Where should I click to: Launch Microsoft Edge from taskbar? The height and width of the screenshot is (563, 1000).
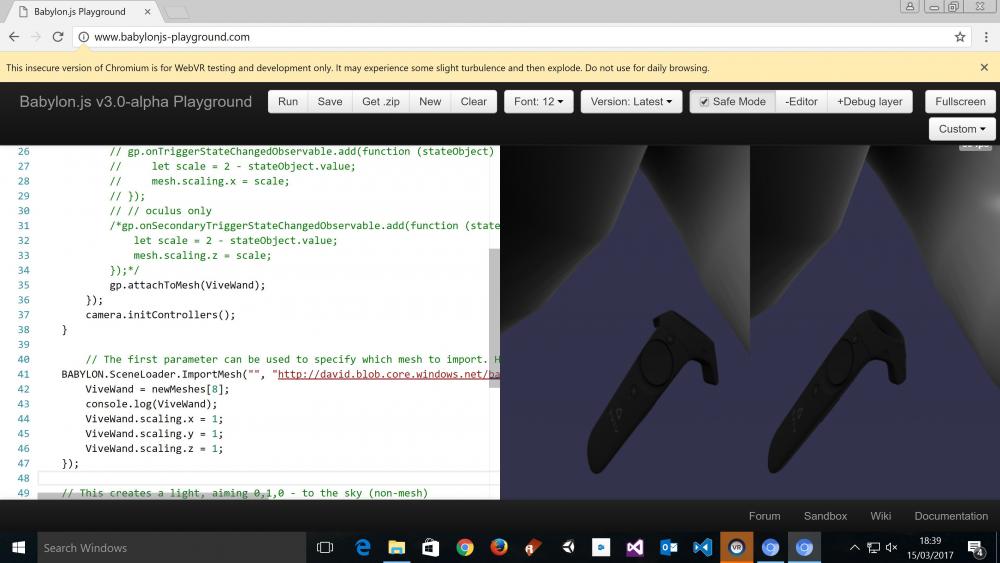click(363, 548)
